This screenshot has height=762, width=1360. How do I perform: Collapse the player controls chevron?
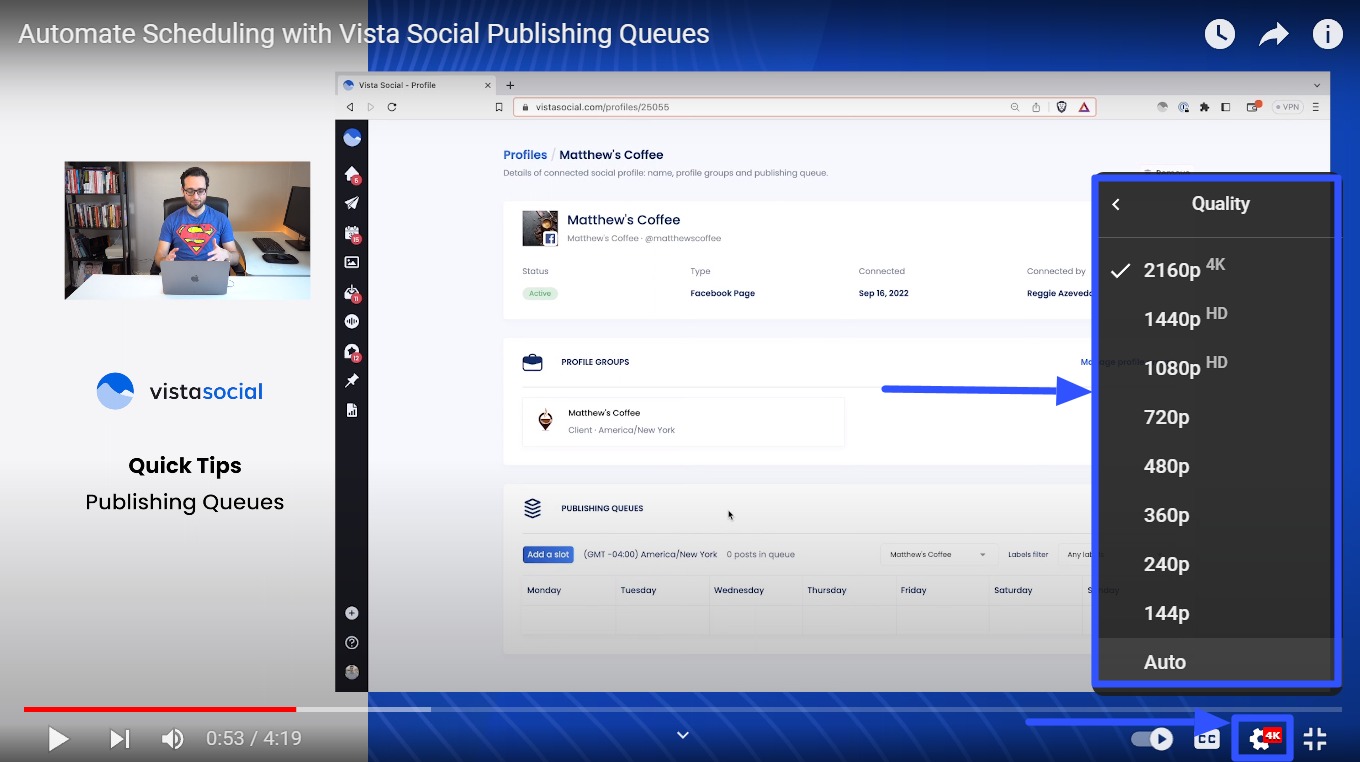tap(682, 735)
